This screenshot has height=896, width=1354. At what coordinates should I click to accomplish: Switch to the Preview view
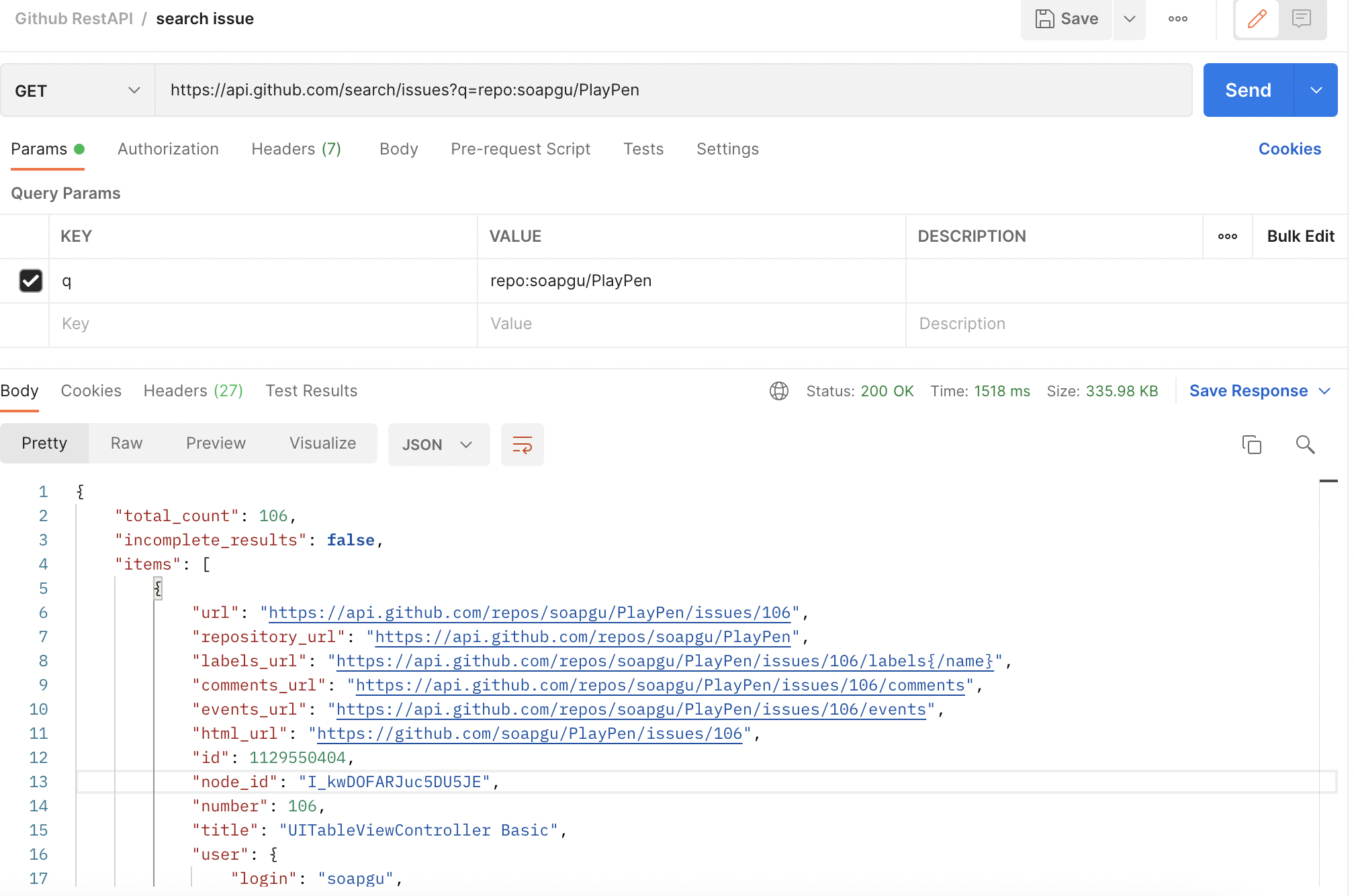(x=216, y=443)
